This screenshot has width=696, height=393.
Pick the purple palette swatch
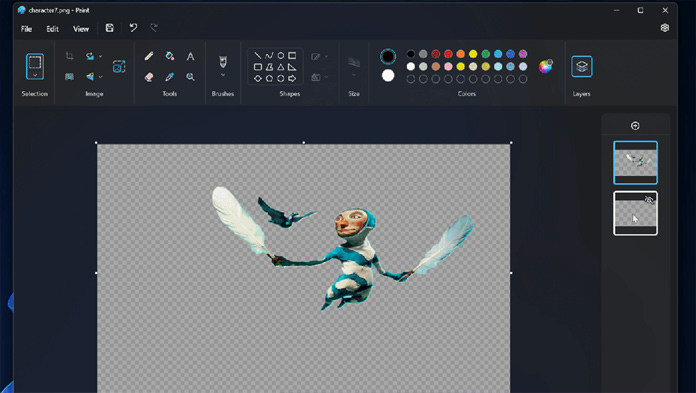point(523,54)
